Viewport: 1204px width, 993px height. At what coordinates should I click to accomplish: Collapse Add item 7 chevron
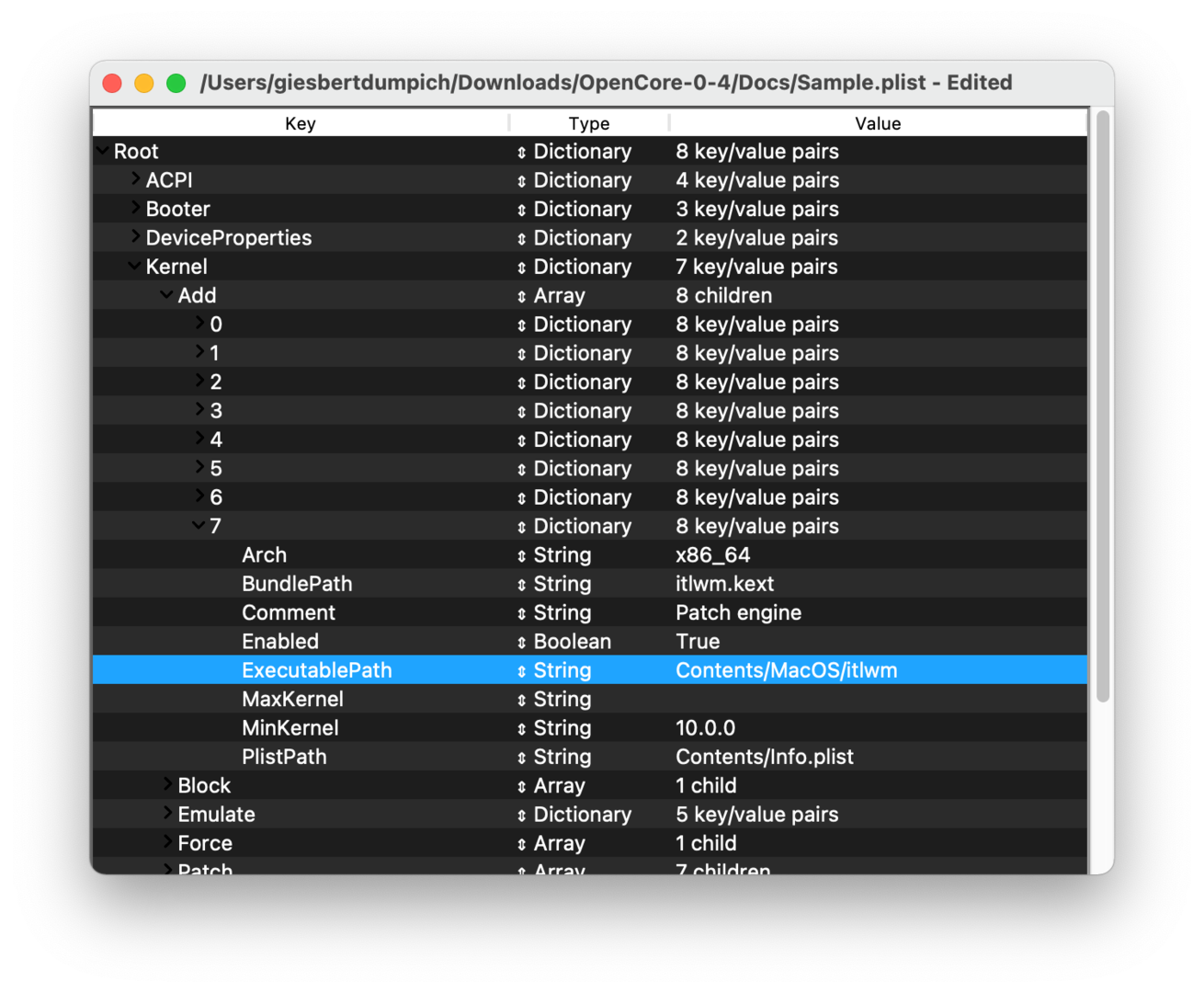click(199, 526)
